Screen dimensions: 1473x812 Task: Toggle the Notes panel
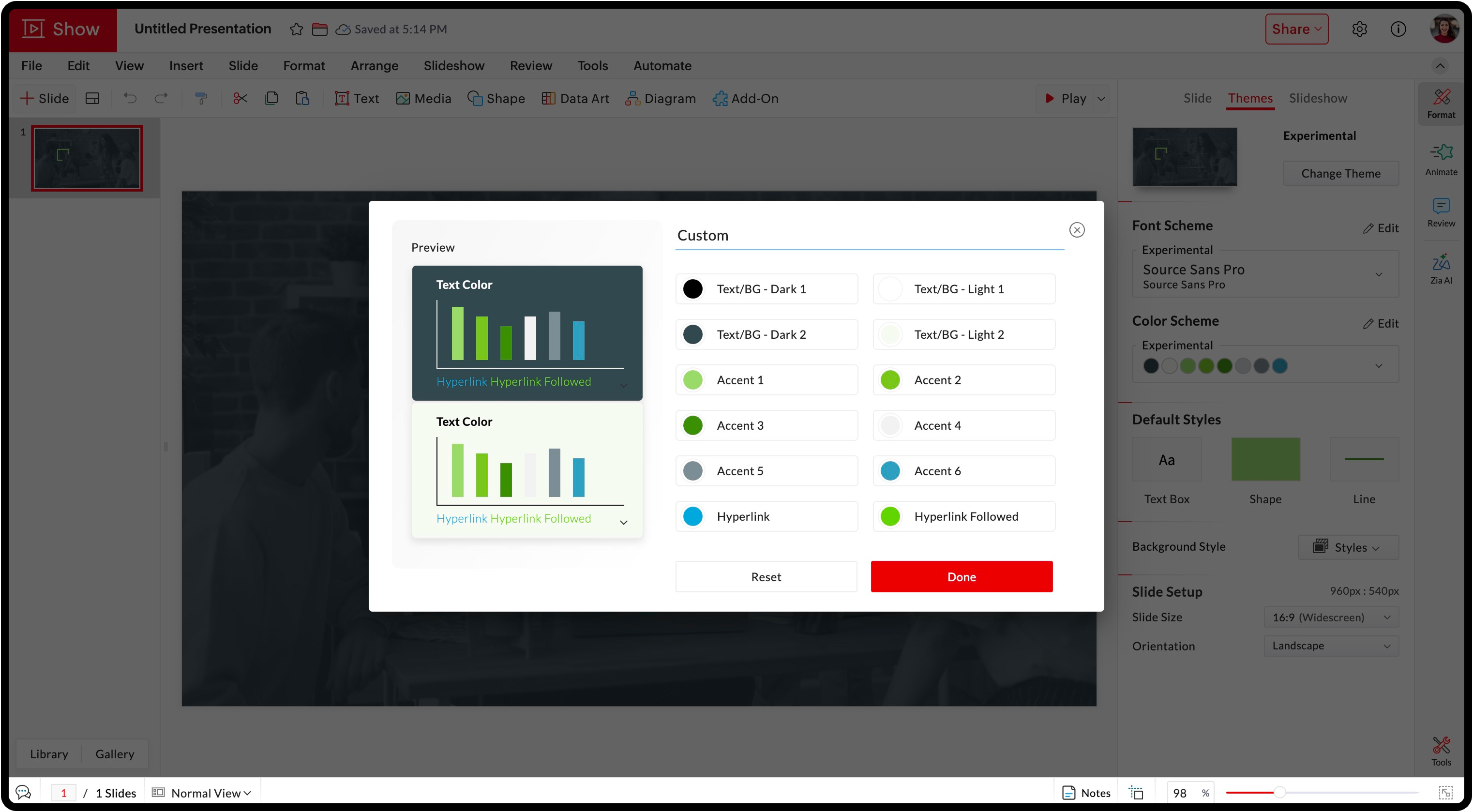point(1086,793)
